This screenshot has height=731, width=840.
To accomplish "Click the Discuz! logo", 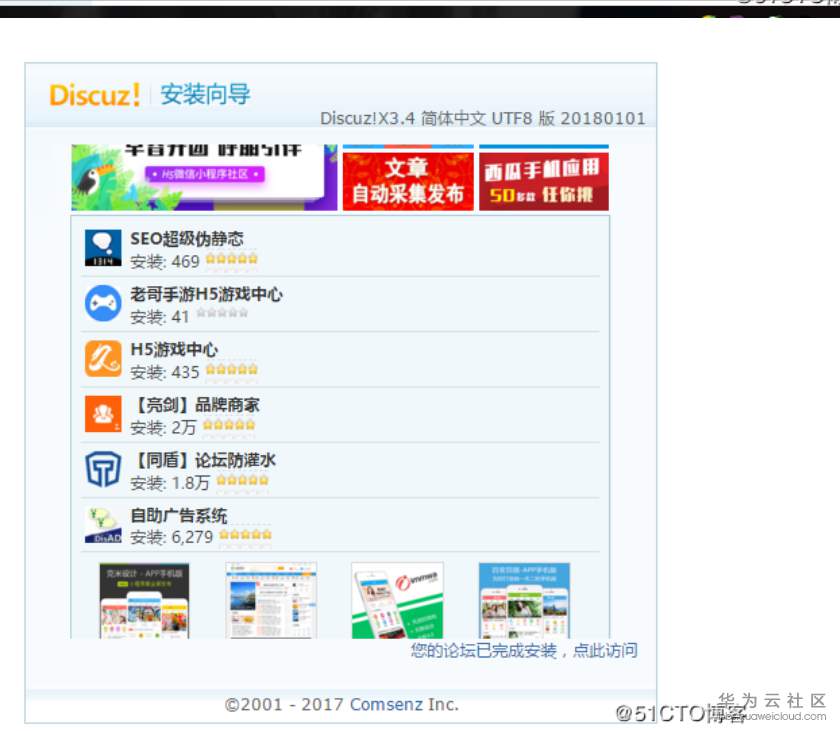I will click(x=94, y=95).
